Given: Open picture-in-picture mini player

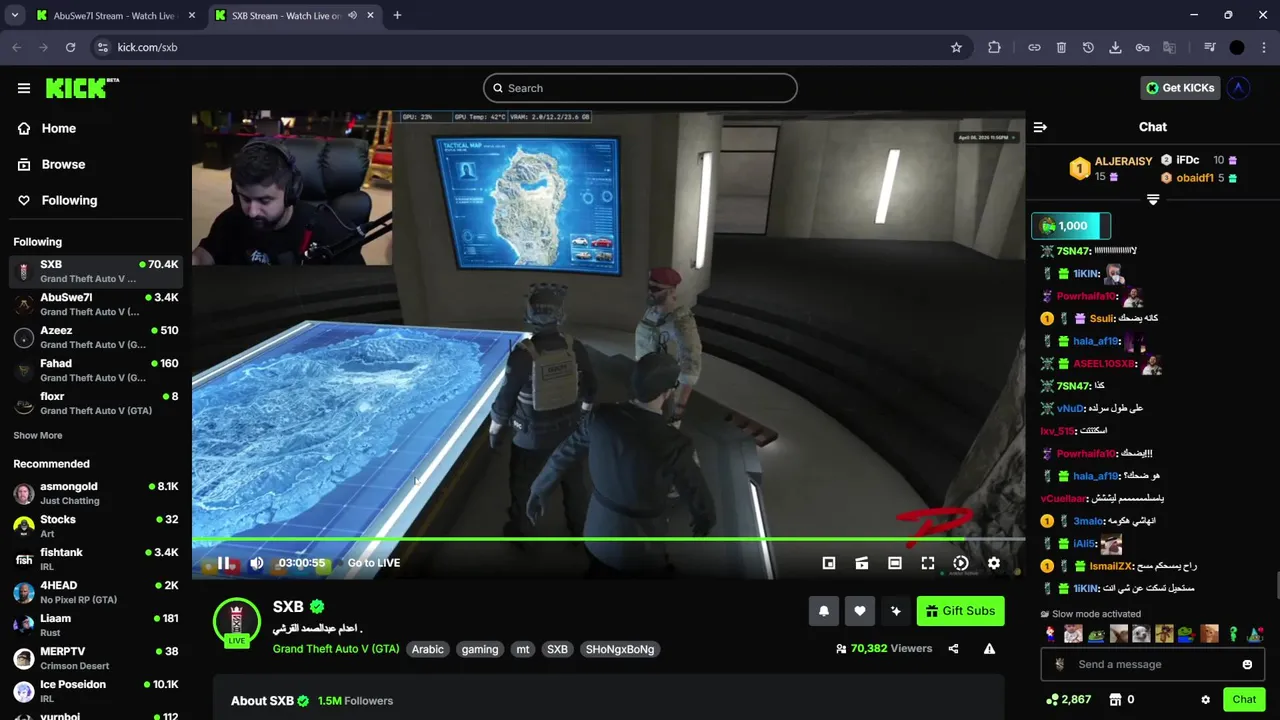Looking at the screenshot, I should pyautogui.click(x=829, y=563).
